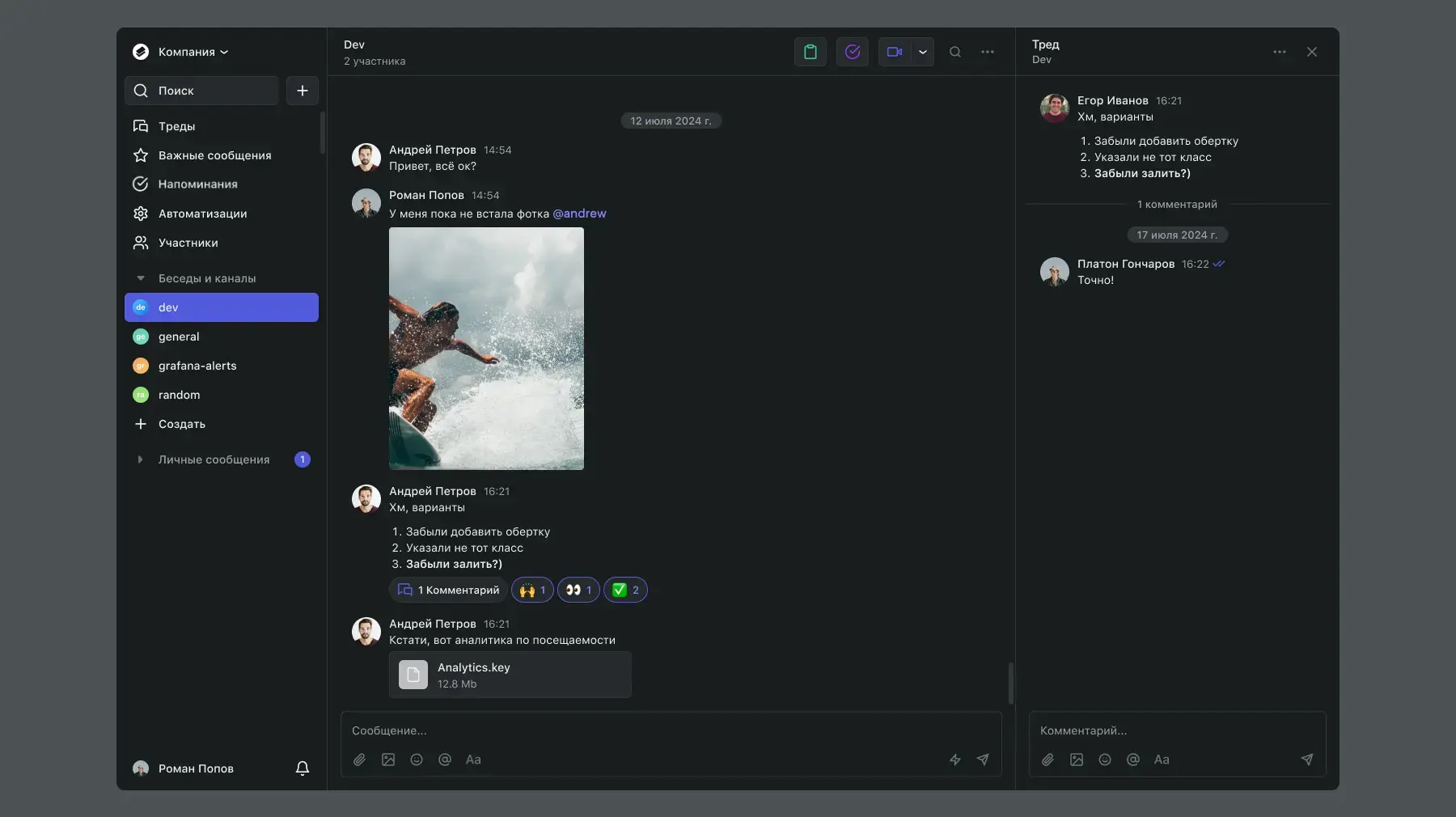This screenshot has width=1456, height=817.
Task: Open the clipboard icon in chat header
Action: tap(810, 52)
